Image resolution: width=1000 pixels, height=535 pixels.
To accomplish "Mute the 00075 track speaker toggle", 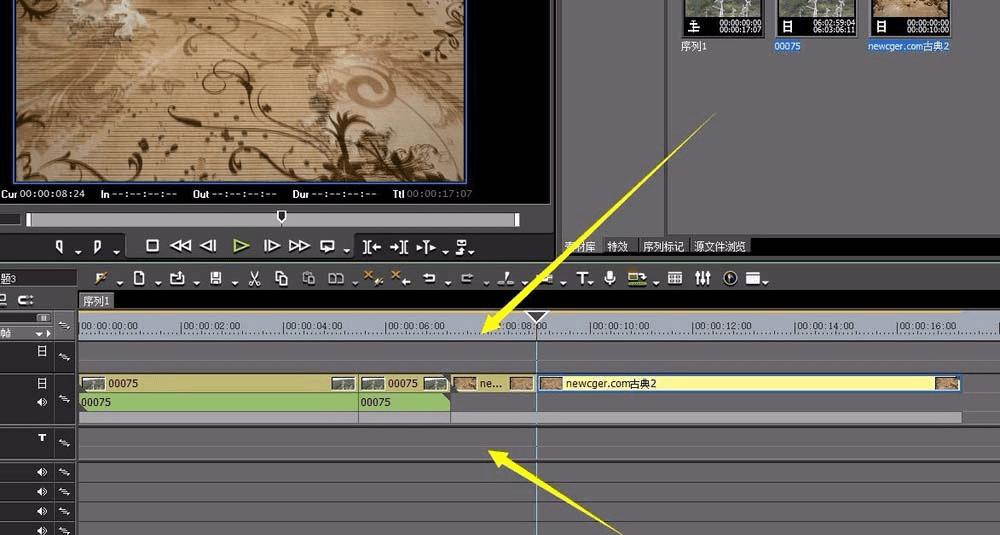I will [42, 402].
